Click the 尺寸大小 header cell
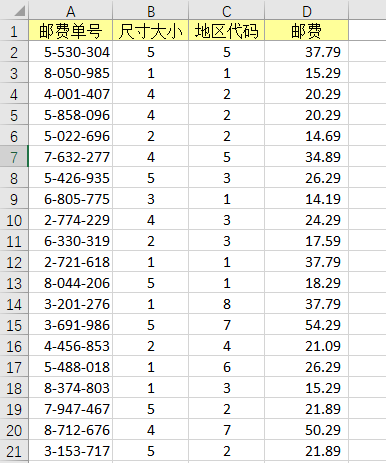Screen dimensions: 386x463 click(x=151, y=31)
